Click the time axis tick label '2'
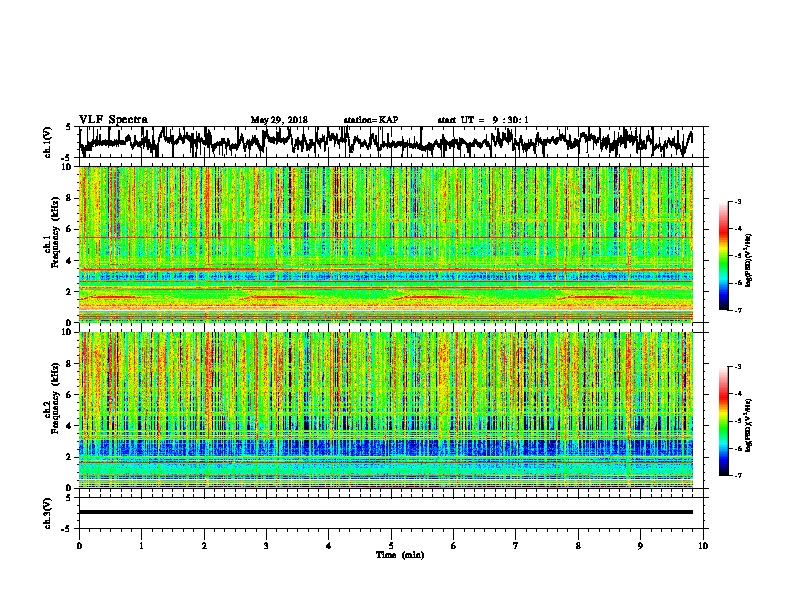The image size is (792, 612). click(204, 546)
